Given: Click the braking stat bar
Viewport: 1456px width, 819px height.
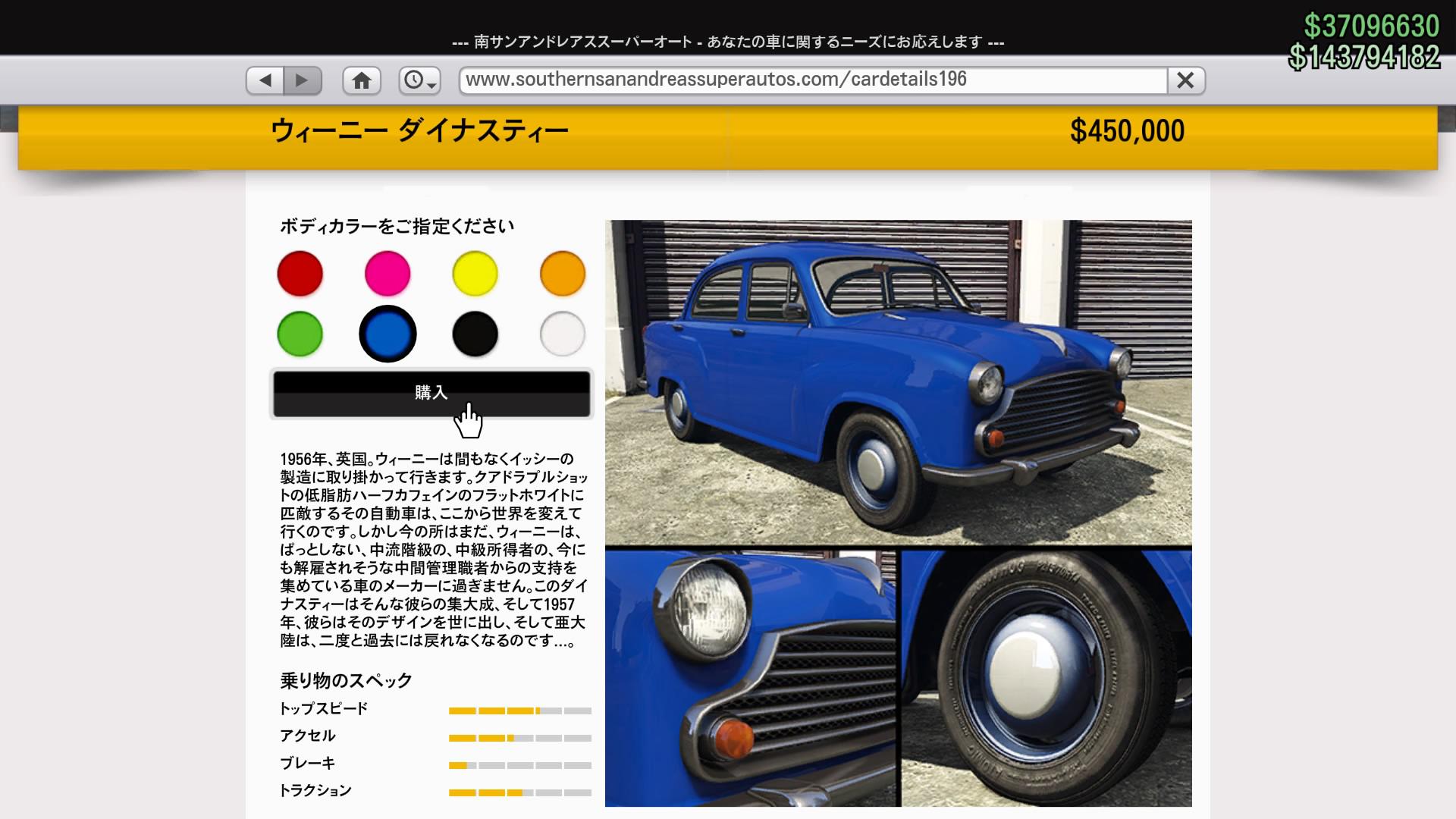Looking at the screenshot, I should 520,765.
